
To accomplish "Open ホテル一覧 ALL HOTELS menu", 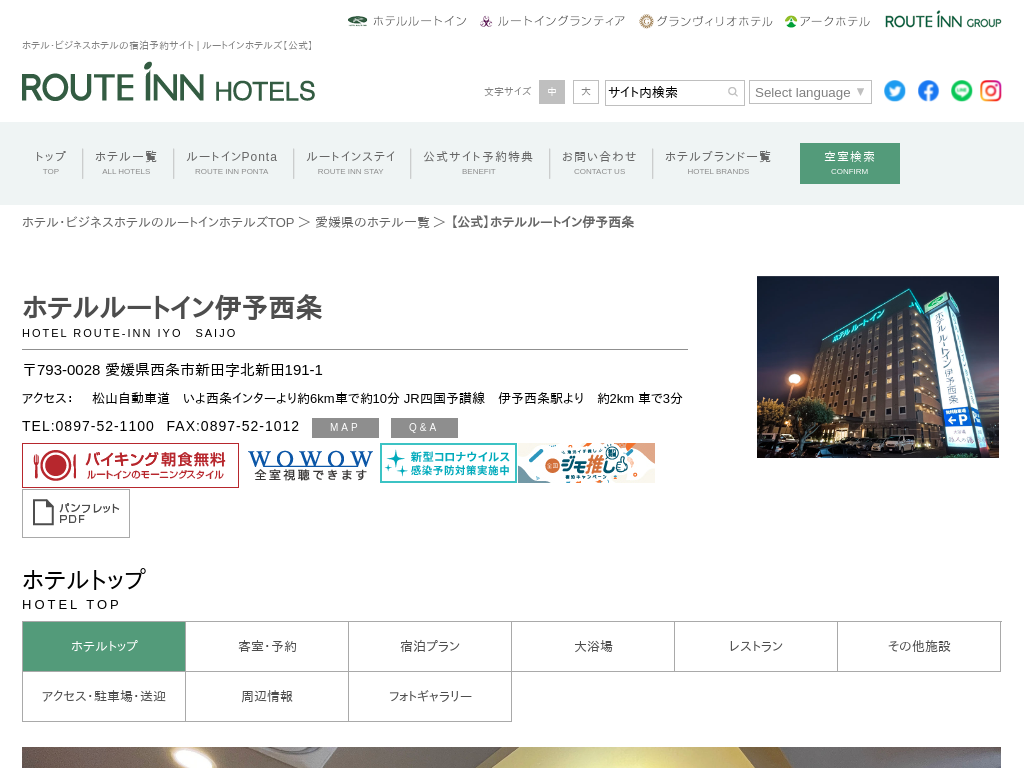I will [x=126, y=163].
